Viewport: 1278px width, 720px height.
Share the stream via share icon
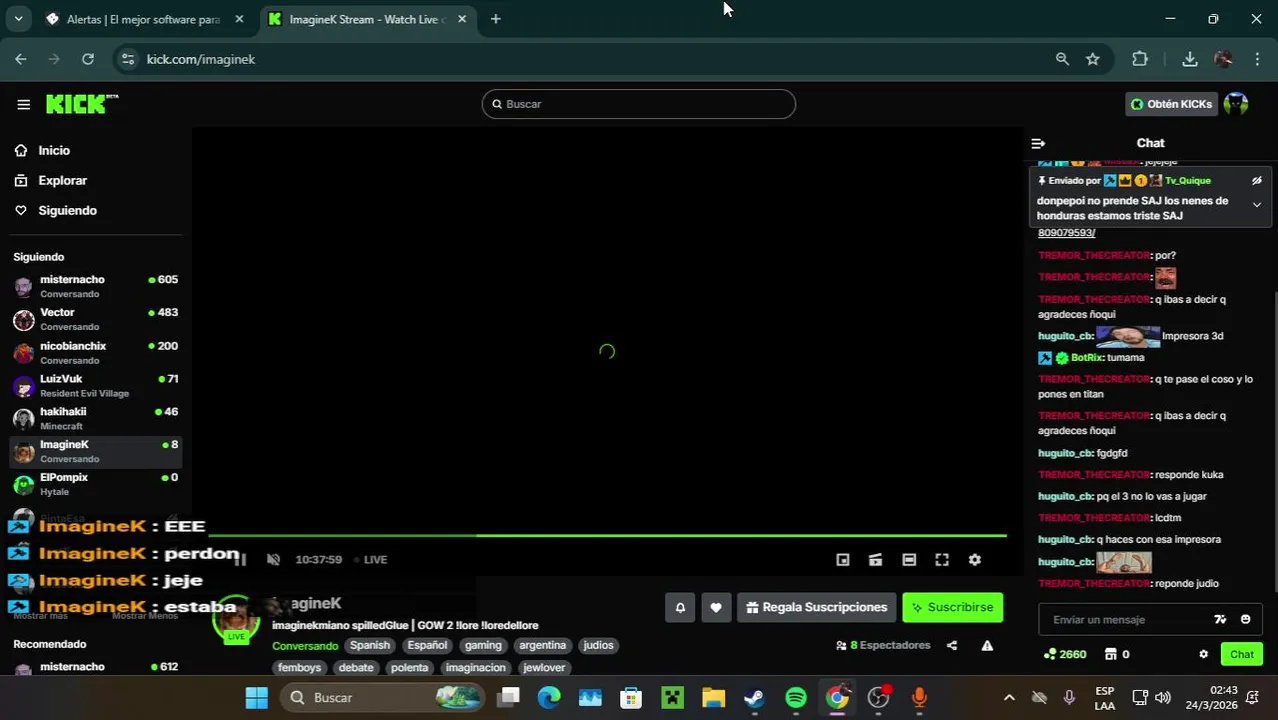pos(952,646)
